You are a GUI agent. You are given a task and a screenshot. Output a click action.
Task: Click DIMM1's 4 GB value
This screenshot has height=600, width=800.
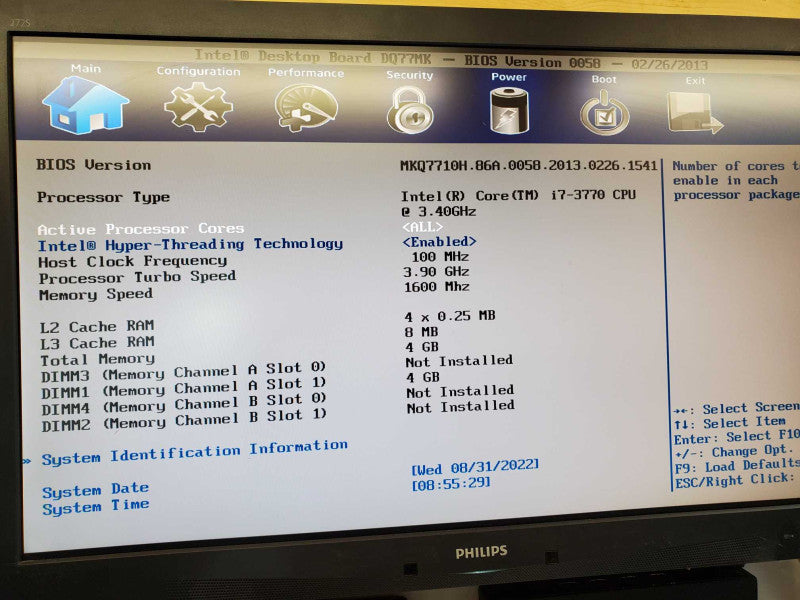click(x=423, y=378)
